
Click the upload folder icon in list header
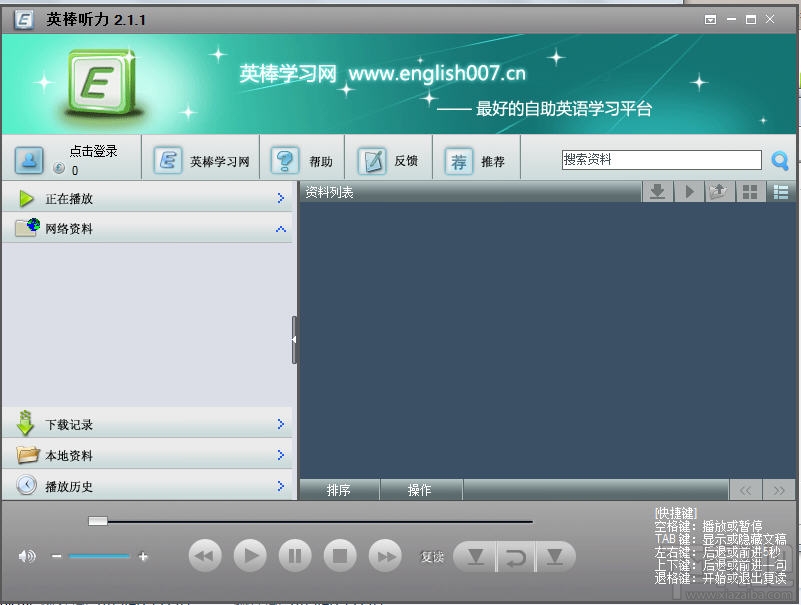tap(719, 192)
